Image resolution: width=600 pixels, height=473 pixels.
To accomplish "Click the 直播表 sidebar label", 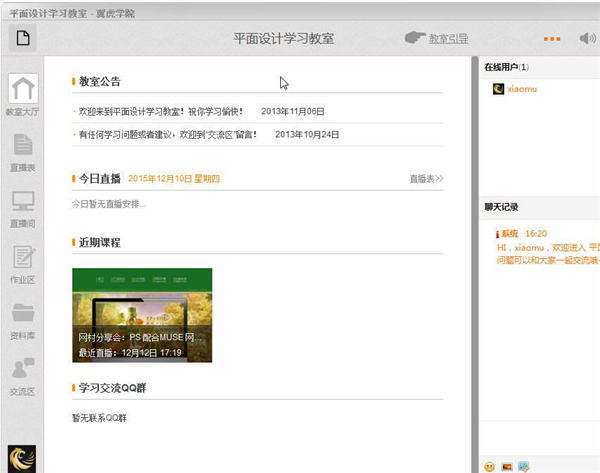I will (x=23, y=168).
